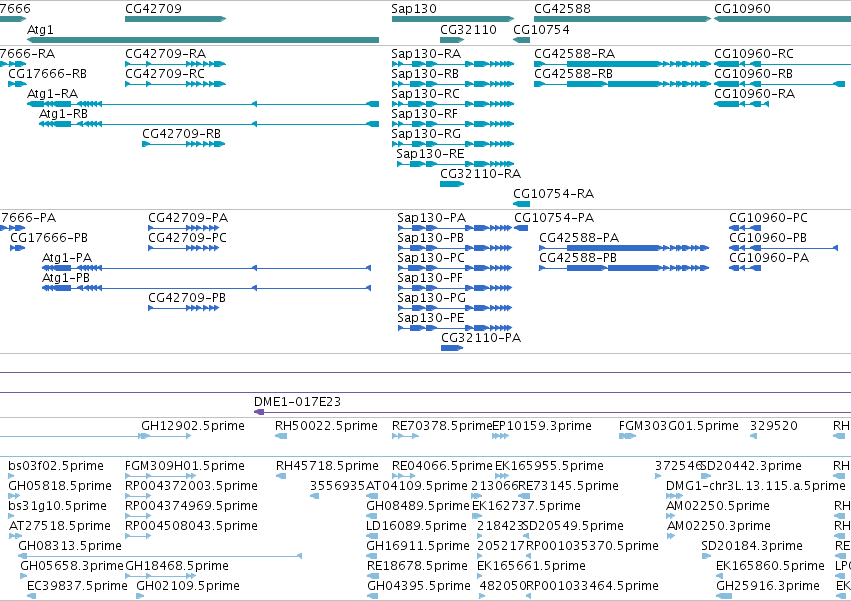This screenshot has height=601, width=851.
Task: Click EST label RP004372003.5prime
Action: tap(191, 486)
